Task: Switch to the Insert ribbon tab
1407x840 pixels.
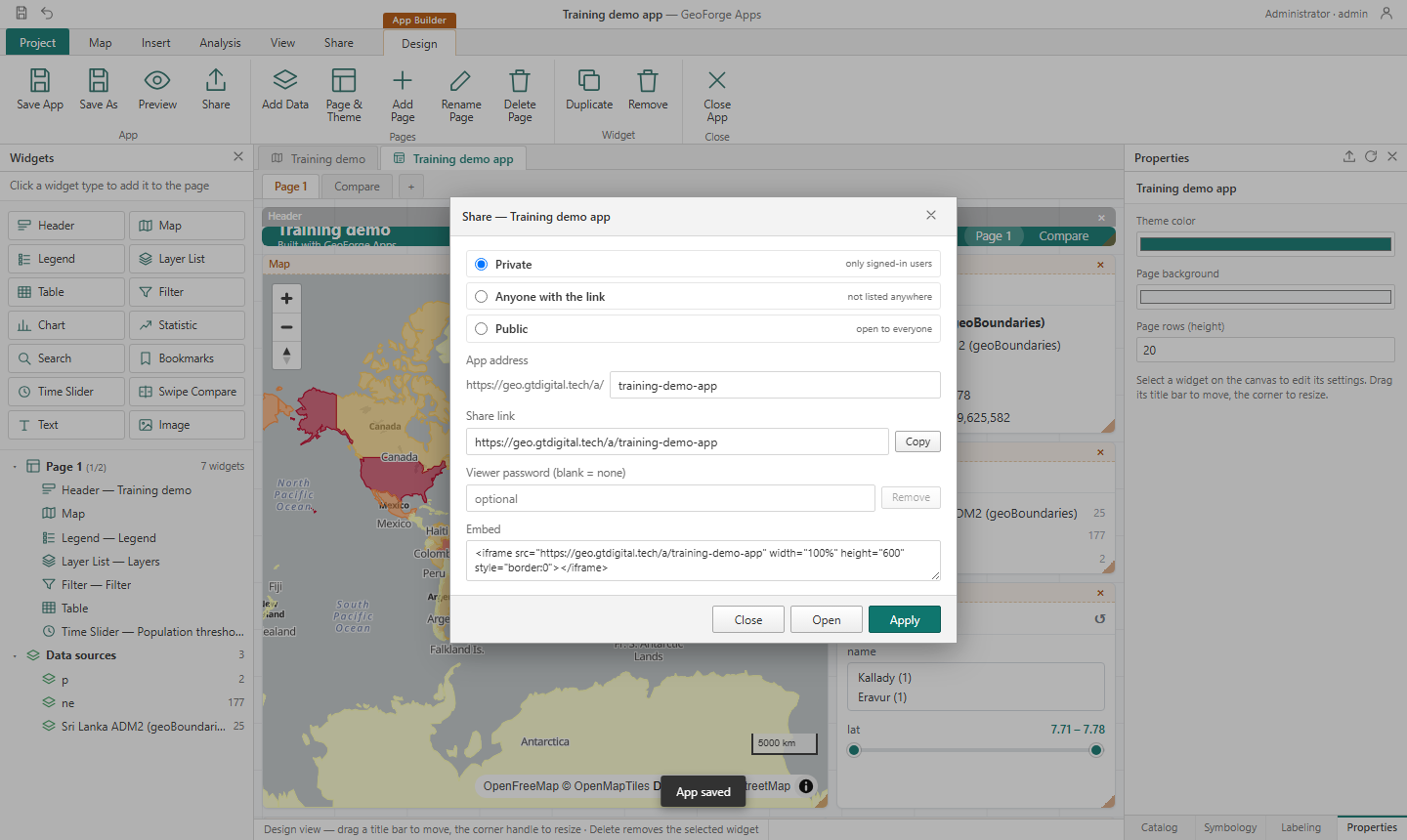Action: (x=155, y=43)
